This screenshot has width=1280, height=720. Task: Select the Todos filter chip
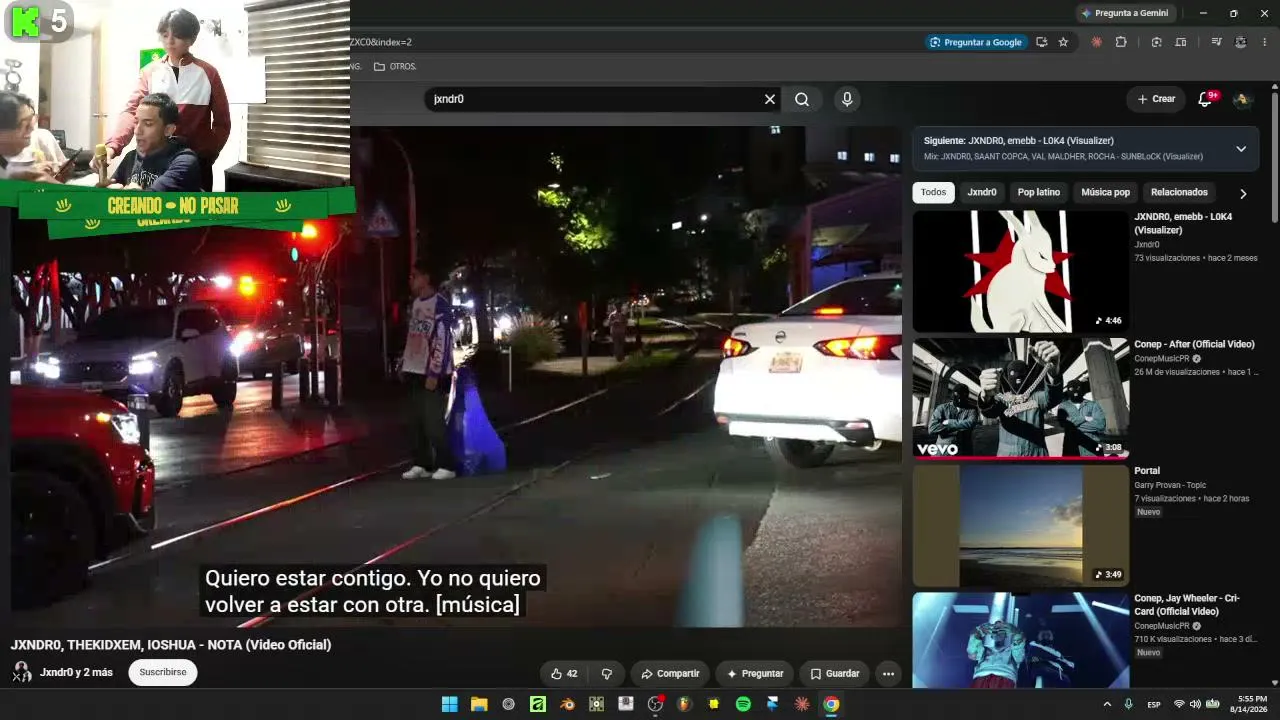933,192
